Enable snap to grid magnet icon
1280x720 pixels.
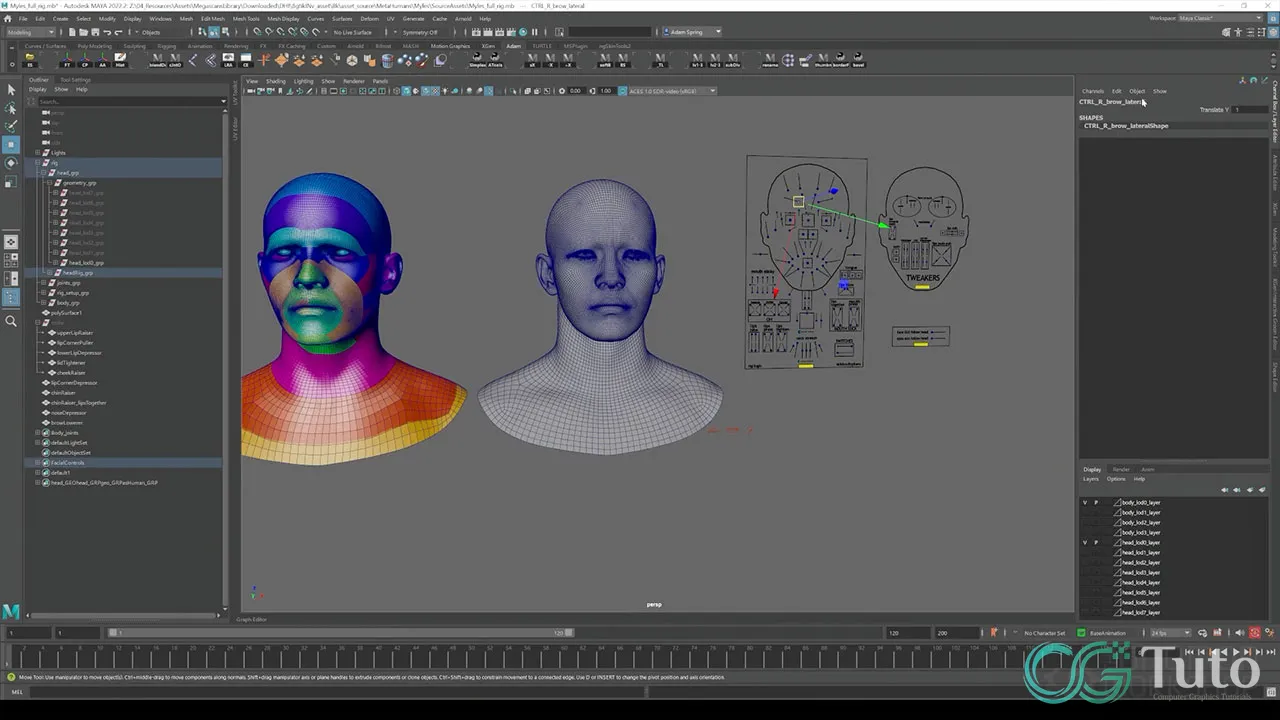pos(257,32)
